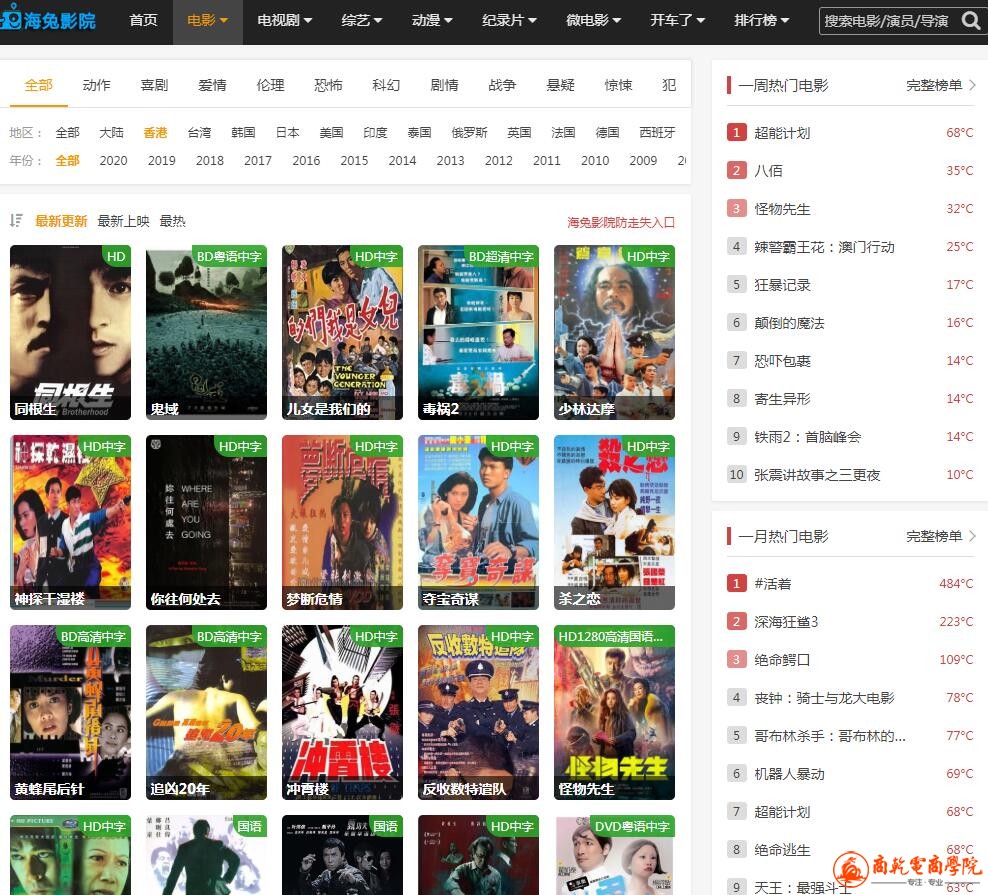Click the search magnifier icon

970,20
